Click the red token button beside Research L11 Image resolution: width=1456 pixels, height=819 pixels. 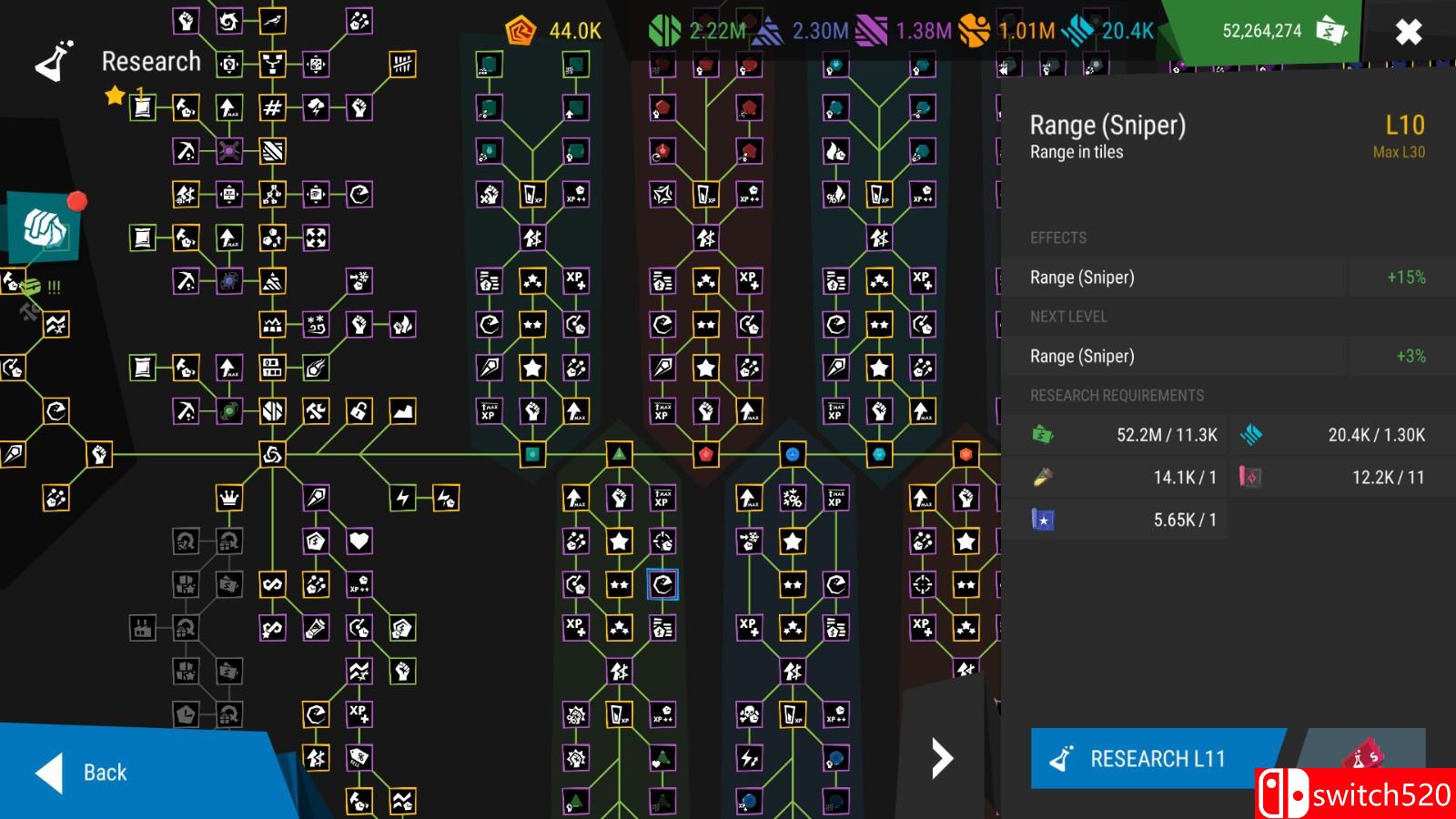pos(1362,757)
